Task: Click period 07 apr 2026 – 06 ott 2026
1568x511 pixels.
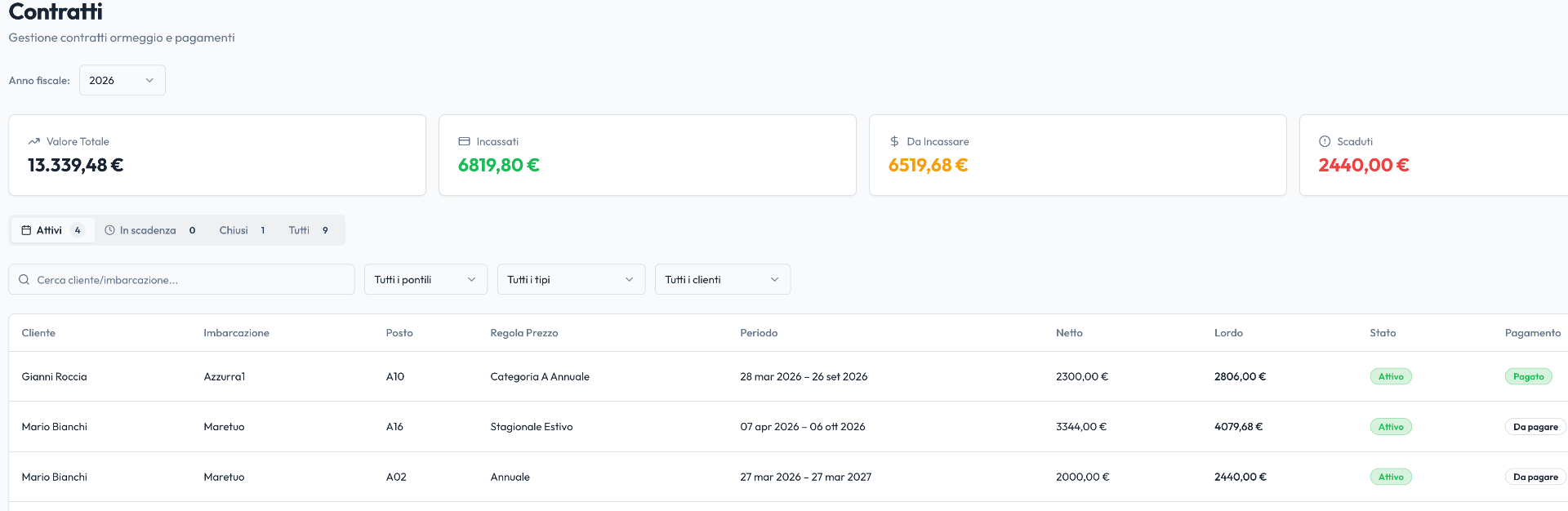Action: [803, 427]
